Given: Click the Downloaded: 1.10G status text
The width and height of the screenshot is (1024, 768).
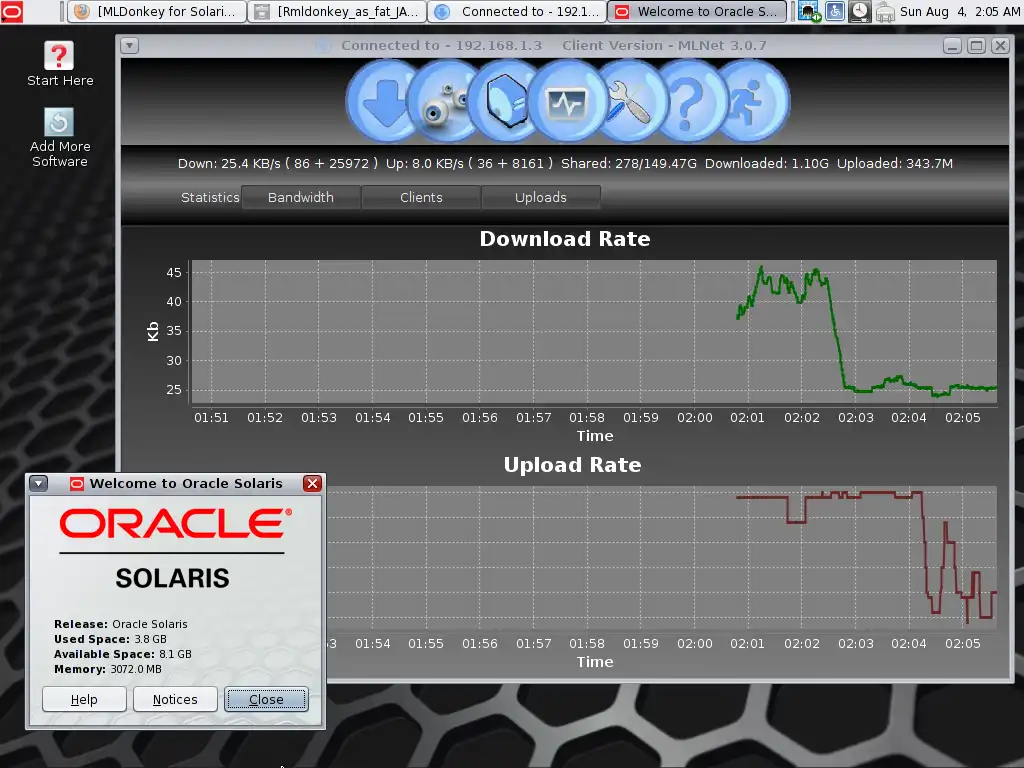Looking at the screenshot, I should point(767,163).
